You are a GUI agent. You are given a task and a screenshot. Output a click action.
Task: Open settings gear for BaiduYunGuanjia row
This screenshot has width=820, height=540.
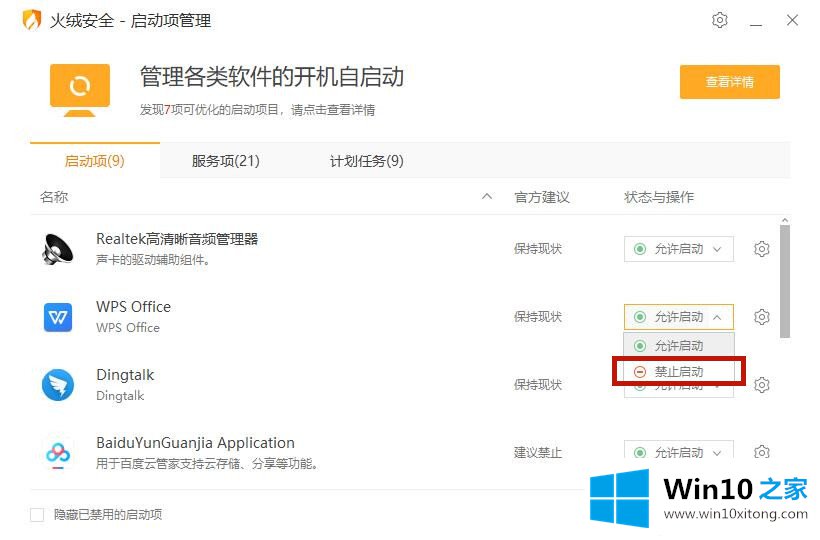(x=761, y=452)
